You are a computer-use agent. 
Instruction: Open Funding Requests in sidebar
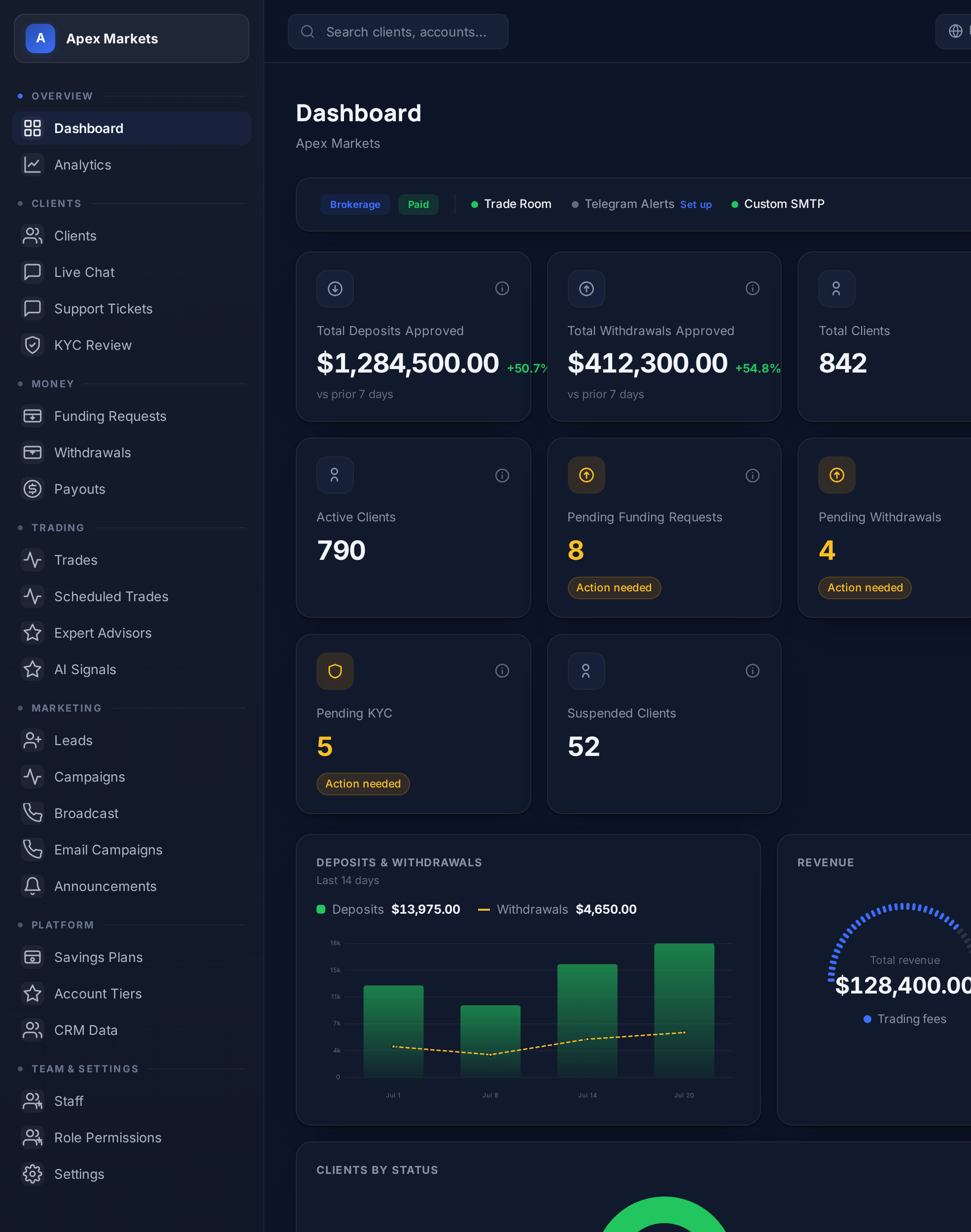coord(131,416)
